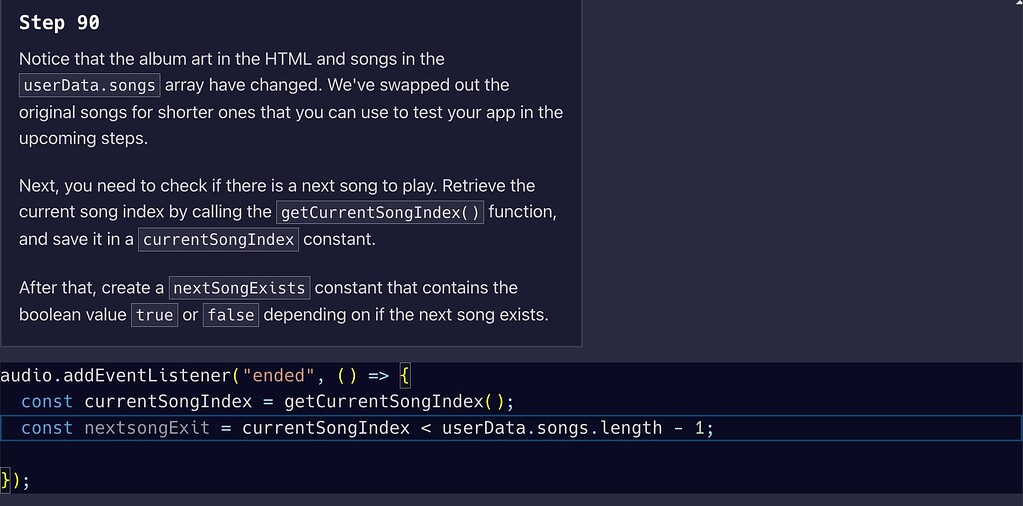Click the const keyword before currentSongIndex

tap(47, 402)
